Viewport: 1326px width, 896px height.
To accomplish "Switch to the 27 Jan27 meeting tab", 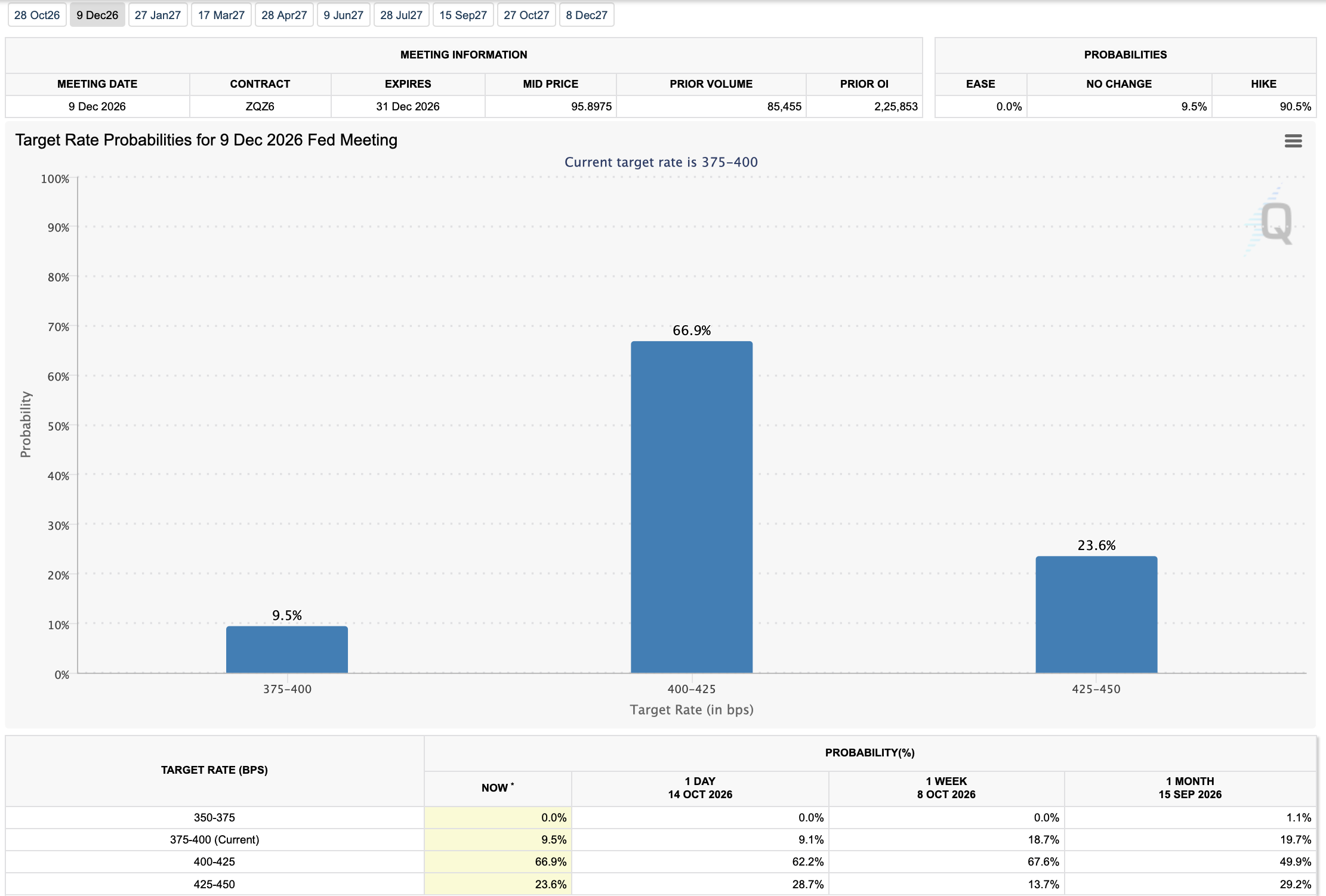I will [x=158, y=15].
